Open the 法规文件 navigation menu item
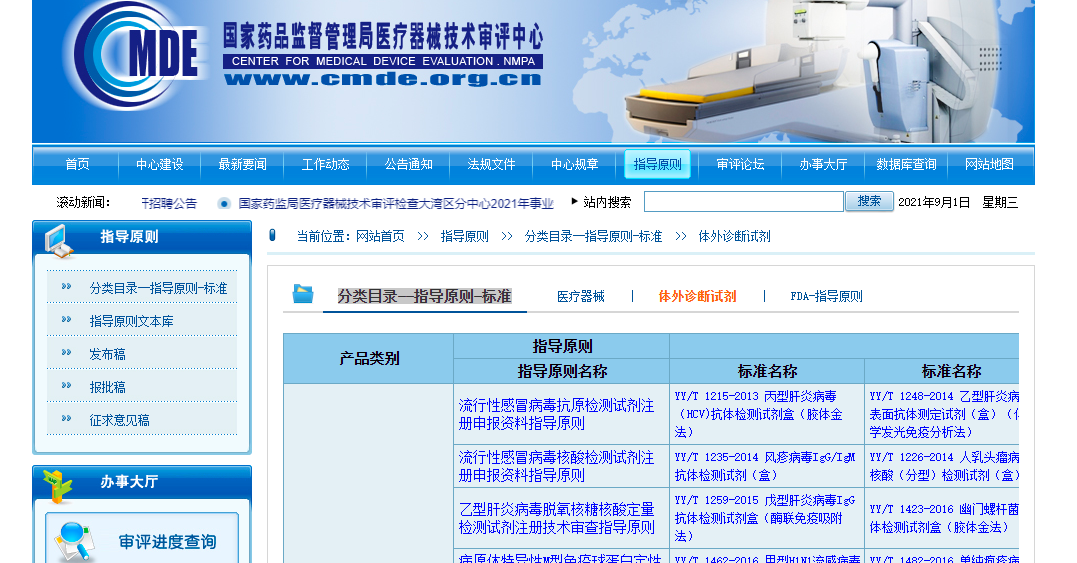This screenshot has width=1077, height=563. click(491, 164)
